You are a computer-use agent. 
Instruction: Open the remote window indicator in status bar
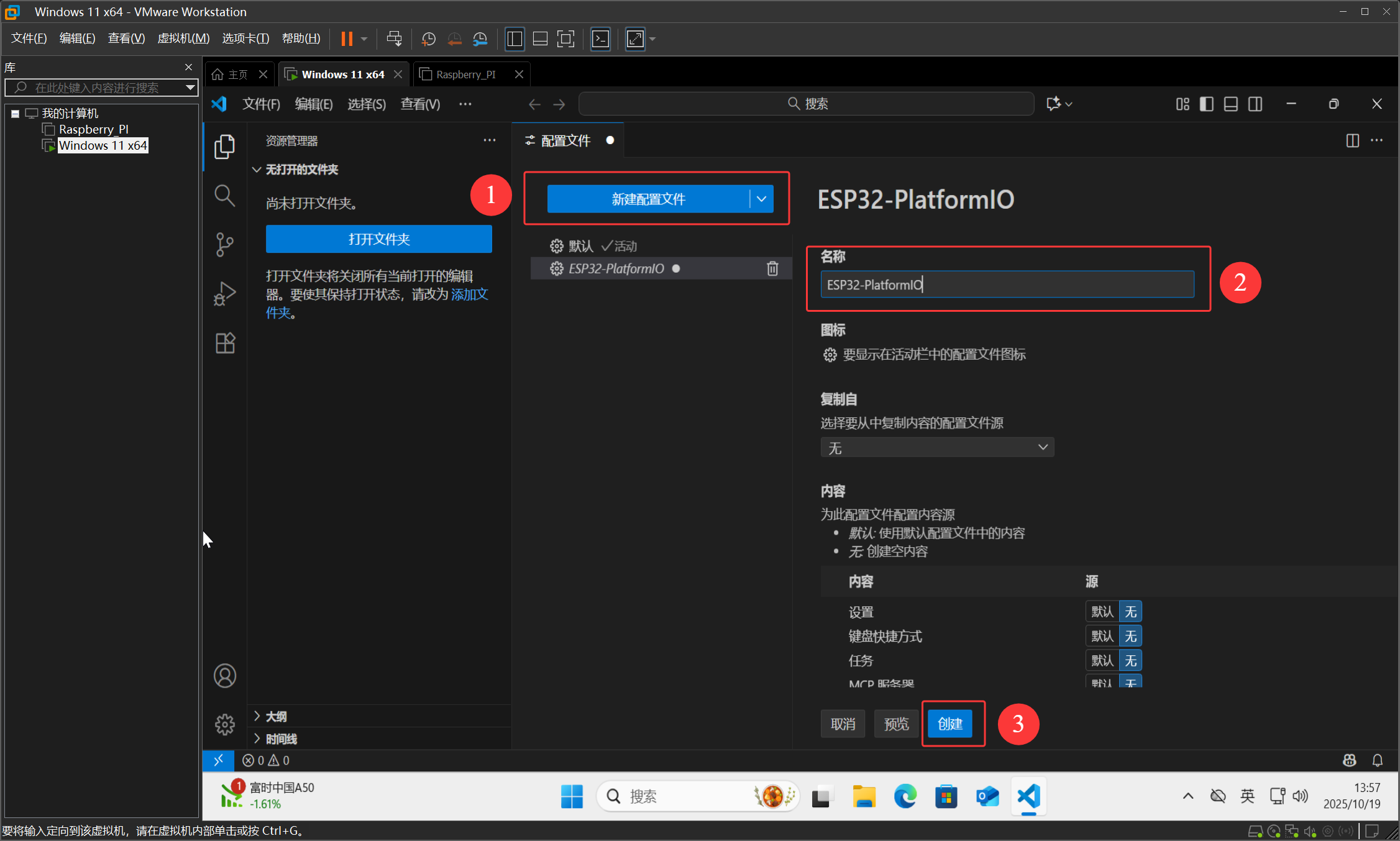tap(218, 760)
